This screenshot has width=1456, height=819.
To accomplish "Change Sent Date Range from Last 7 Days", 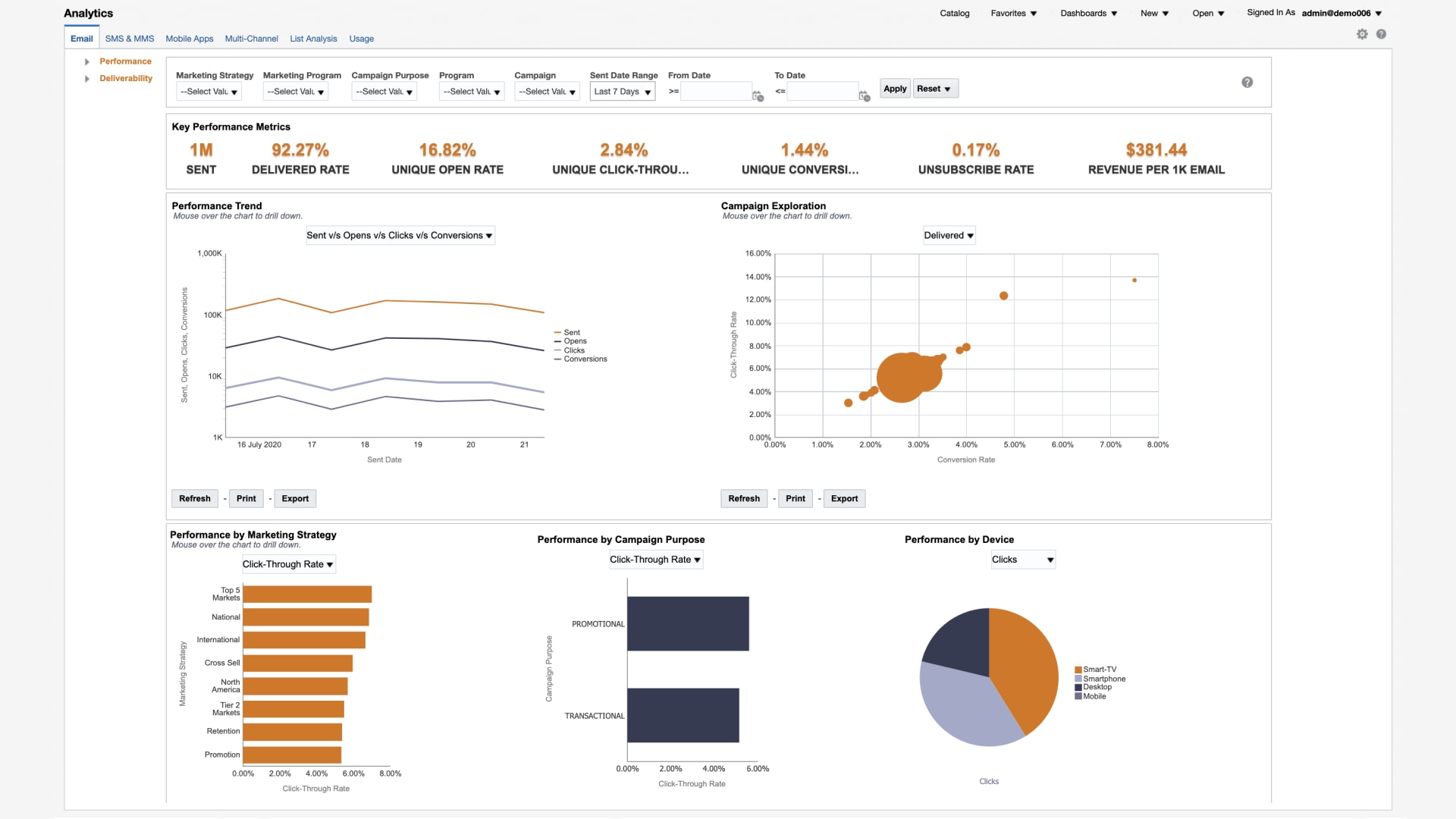I will tap(622, 91).
